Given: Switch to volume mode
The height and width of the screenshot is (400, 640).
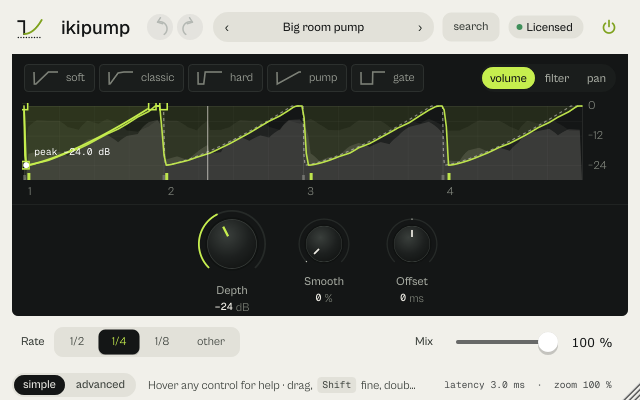Looking at the screenshot, I should pyautogui.click(x=508, y=78).
